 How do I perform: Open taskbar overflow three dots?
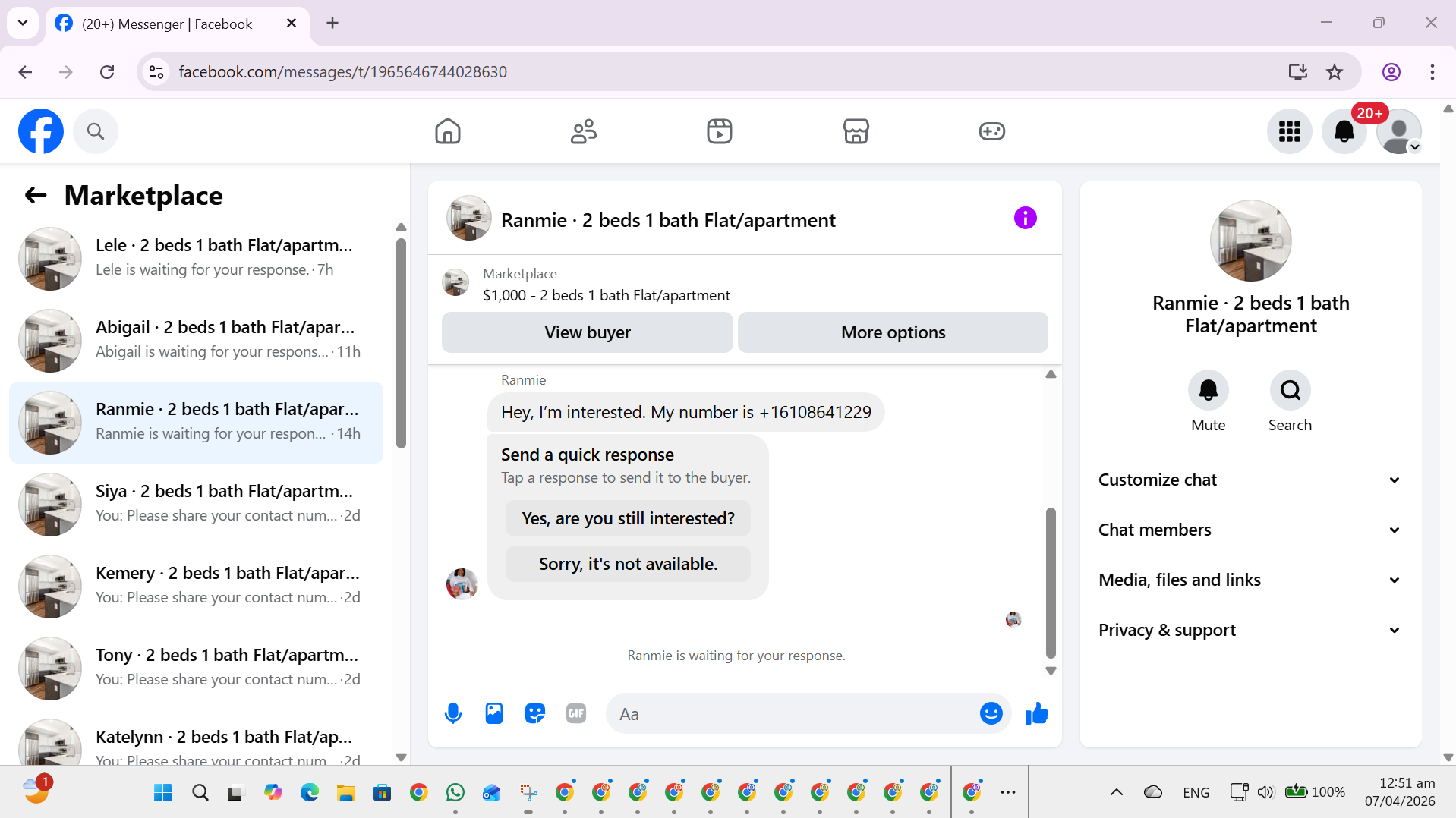click(1008, 792)
